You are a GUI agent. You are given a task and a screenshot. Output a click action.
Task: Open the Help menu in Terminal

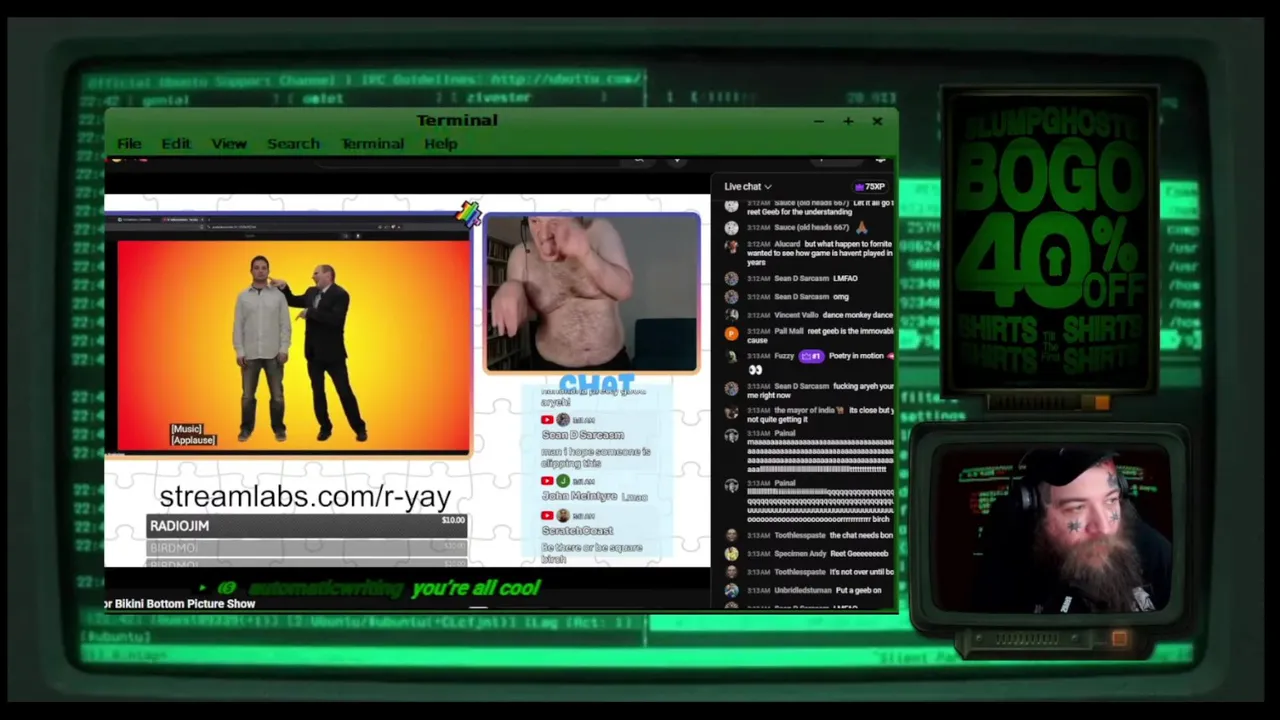[441, 144]
